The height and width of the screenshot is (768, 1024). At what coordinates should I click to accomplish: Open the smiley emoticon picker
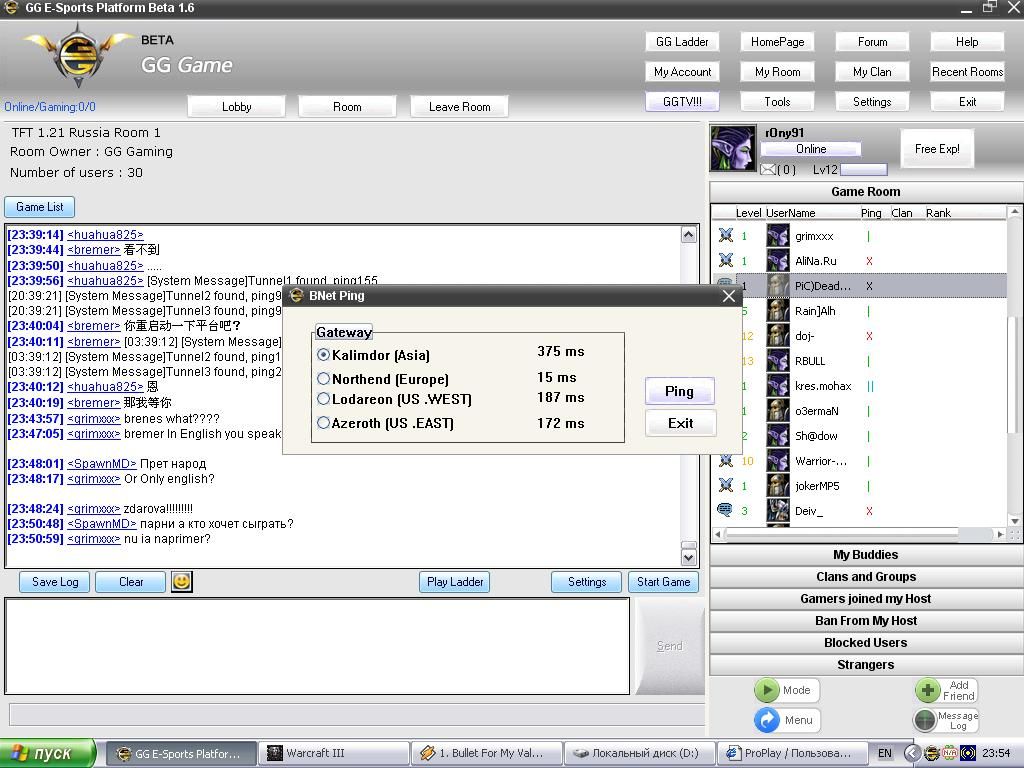[182, 581]
